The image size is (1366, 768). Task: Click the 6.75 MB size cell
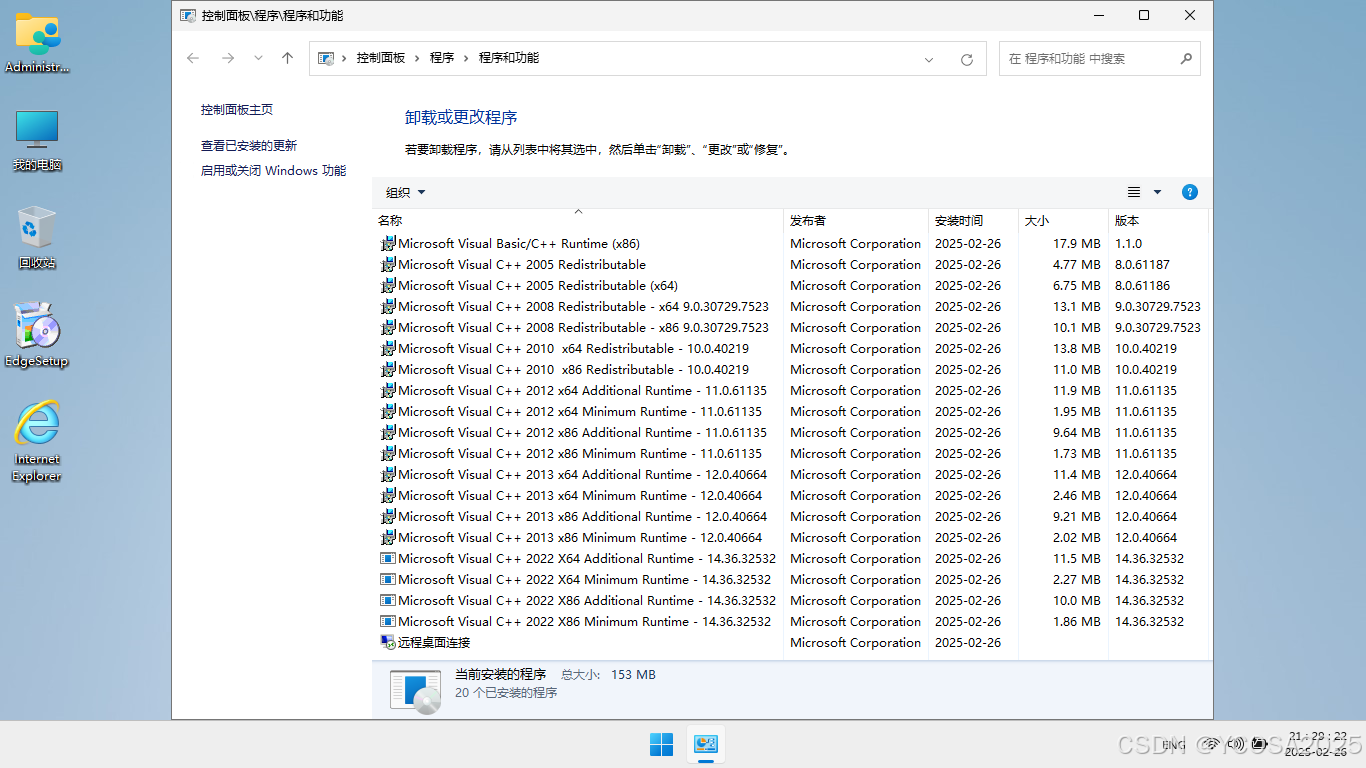(1076, 286)
